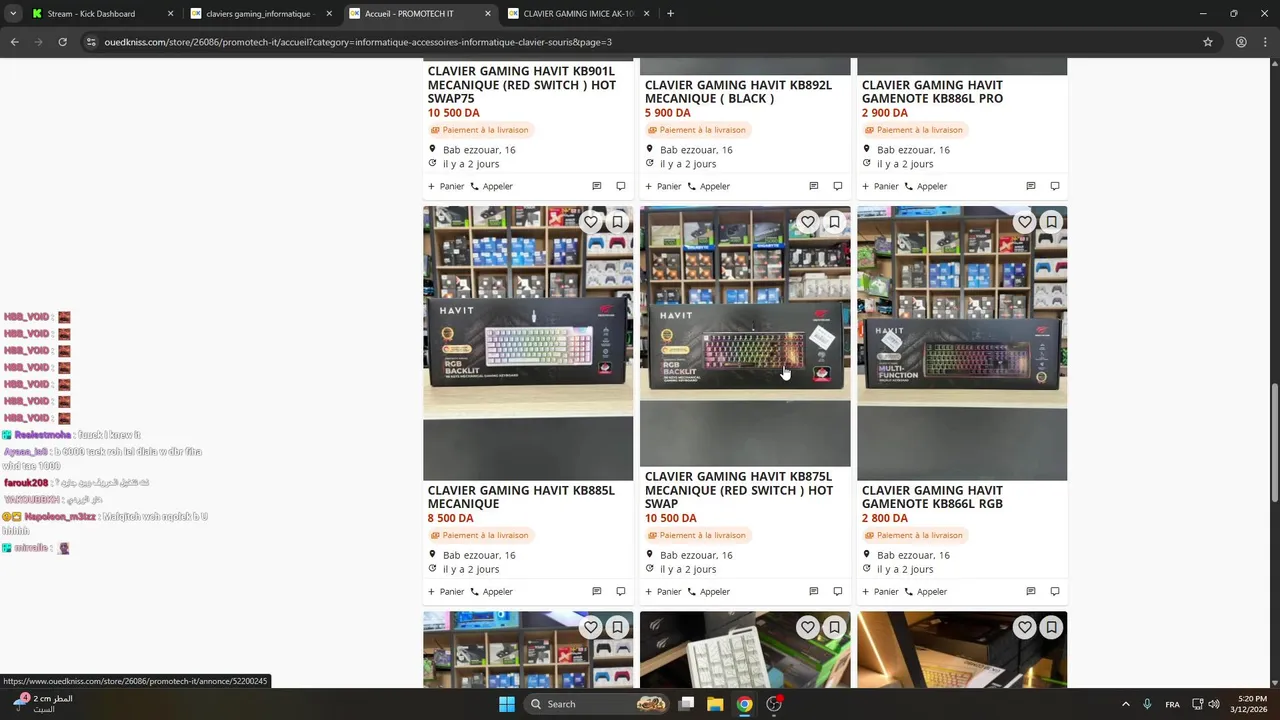The height and width of the screenshot is (720, 1280).
Task: Call seller for HAVIT KB892L listing
Action: (709, 186)
